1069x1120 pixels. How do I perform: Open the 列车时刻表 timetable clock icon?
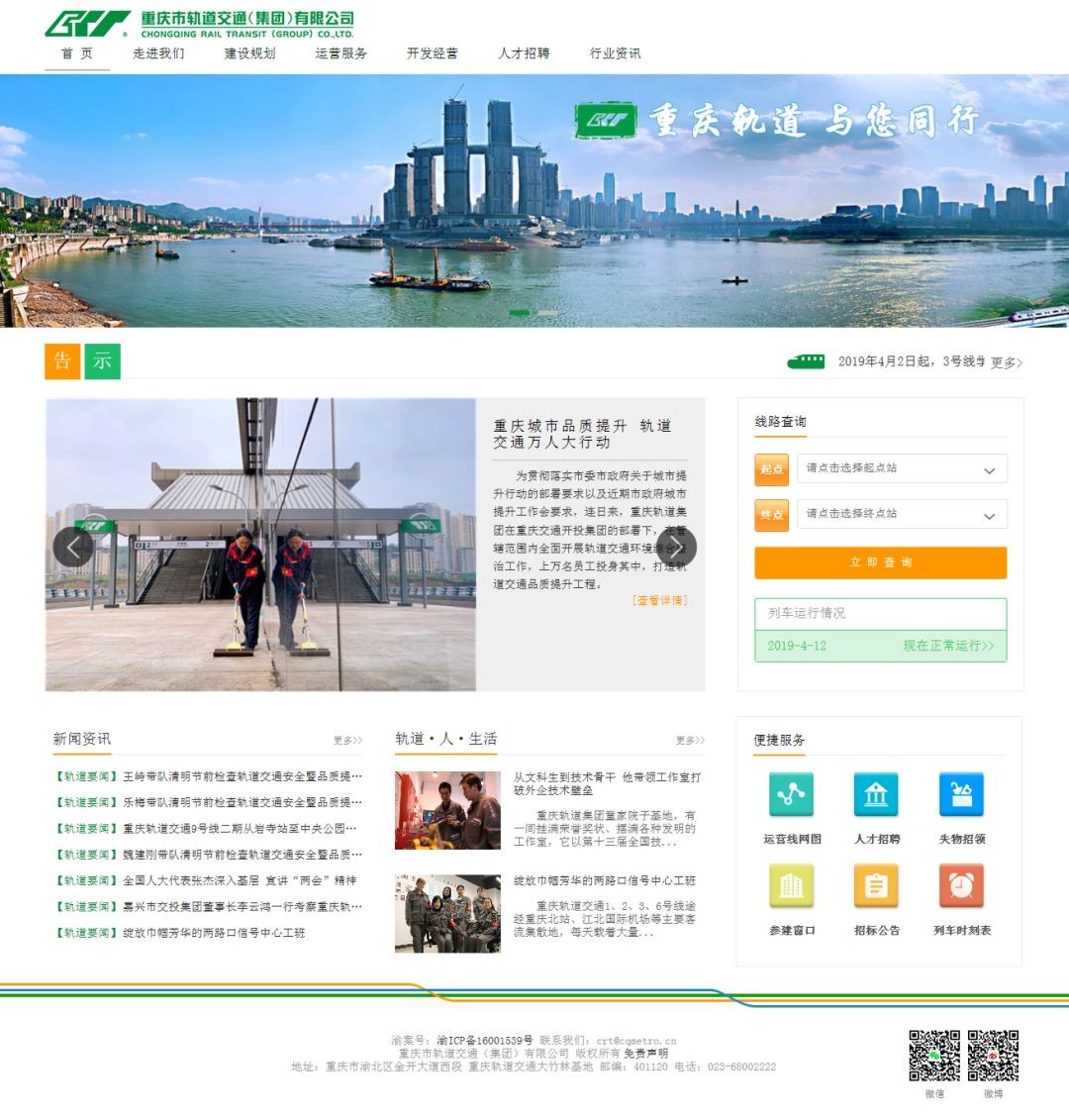(961, 886)
